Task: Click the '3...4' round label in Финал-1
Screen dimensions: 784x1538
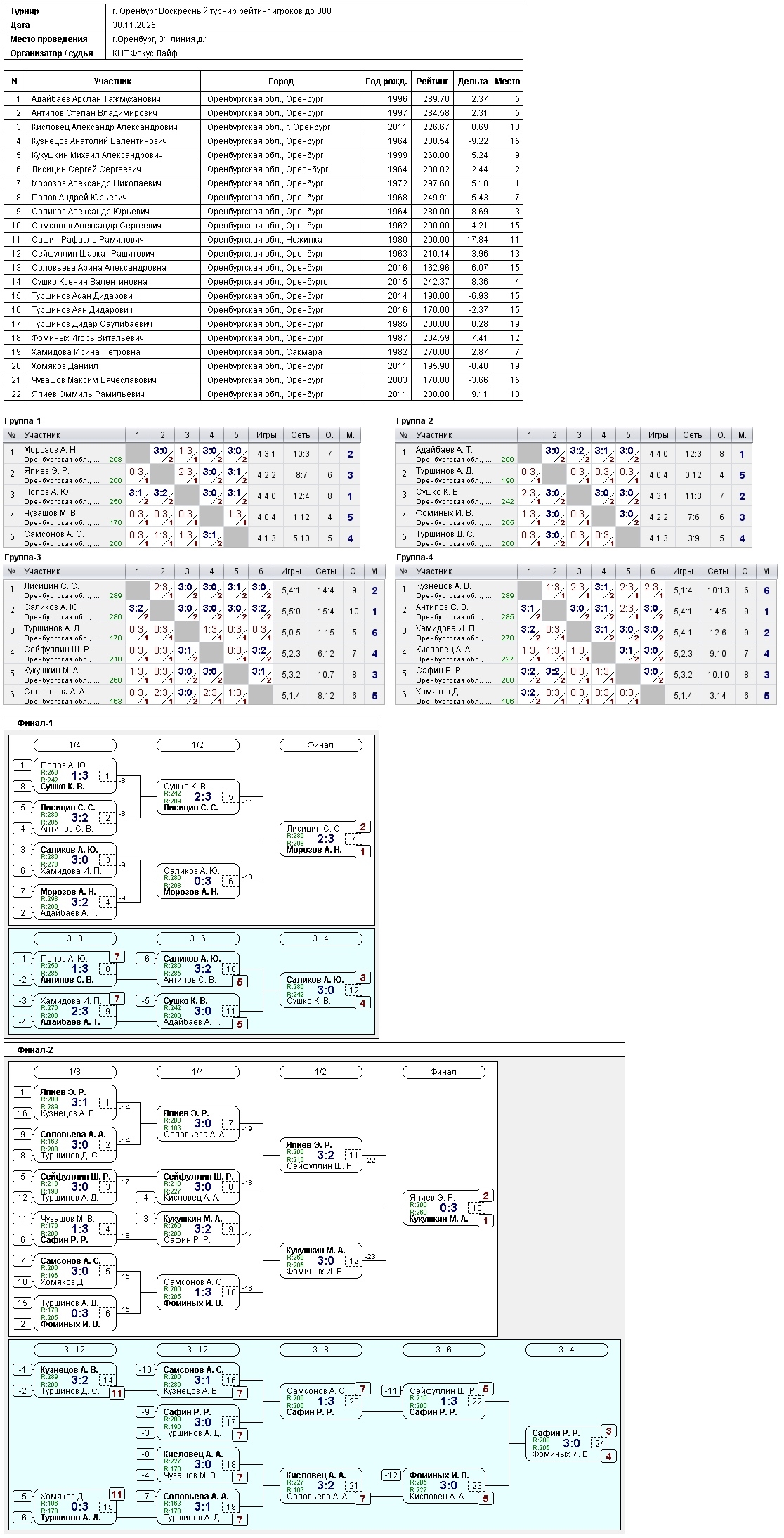Action: click(320, 938)
